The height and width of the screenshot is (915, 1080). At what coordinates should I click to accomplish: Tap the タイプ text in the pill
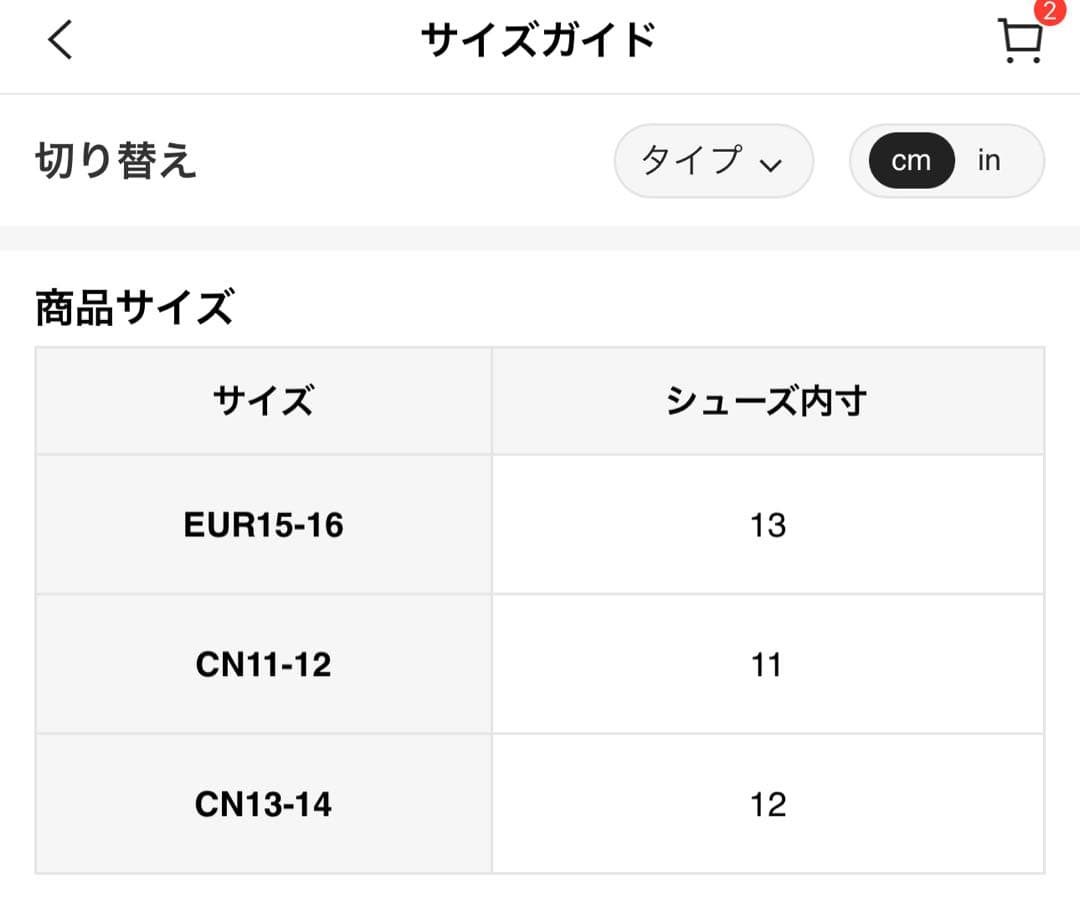tap(692, 160)
